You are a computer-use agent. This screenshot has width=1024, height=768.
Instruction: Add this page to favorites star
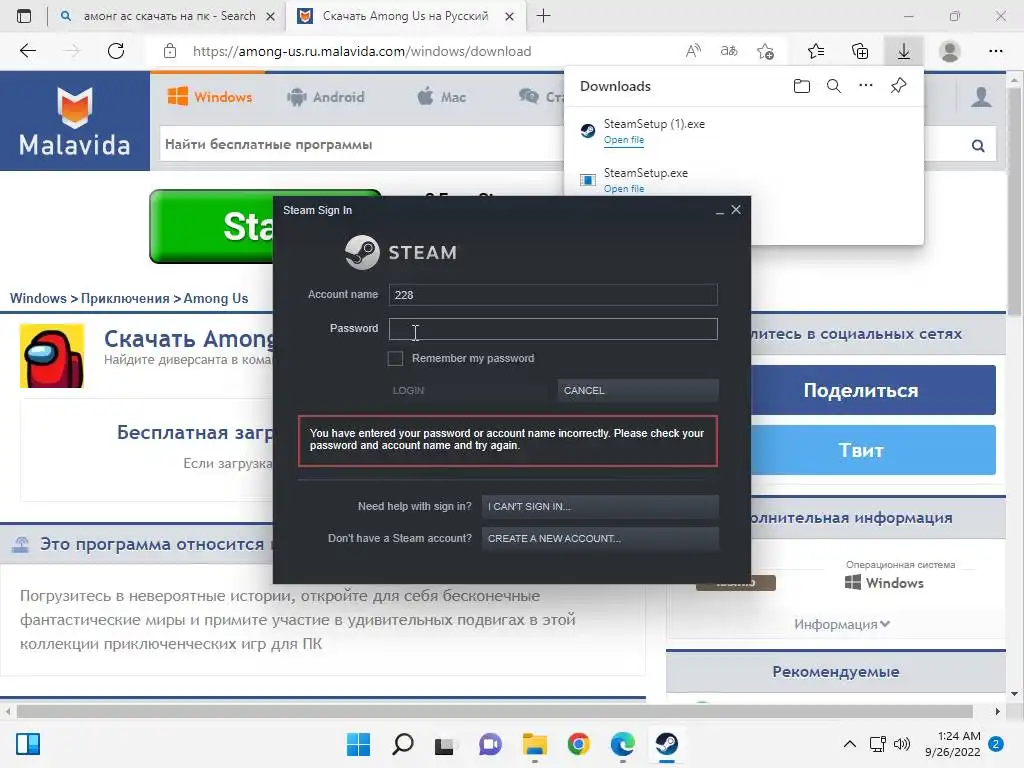765,51
